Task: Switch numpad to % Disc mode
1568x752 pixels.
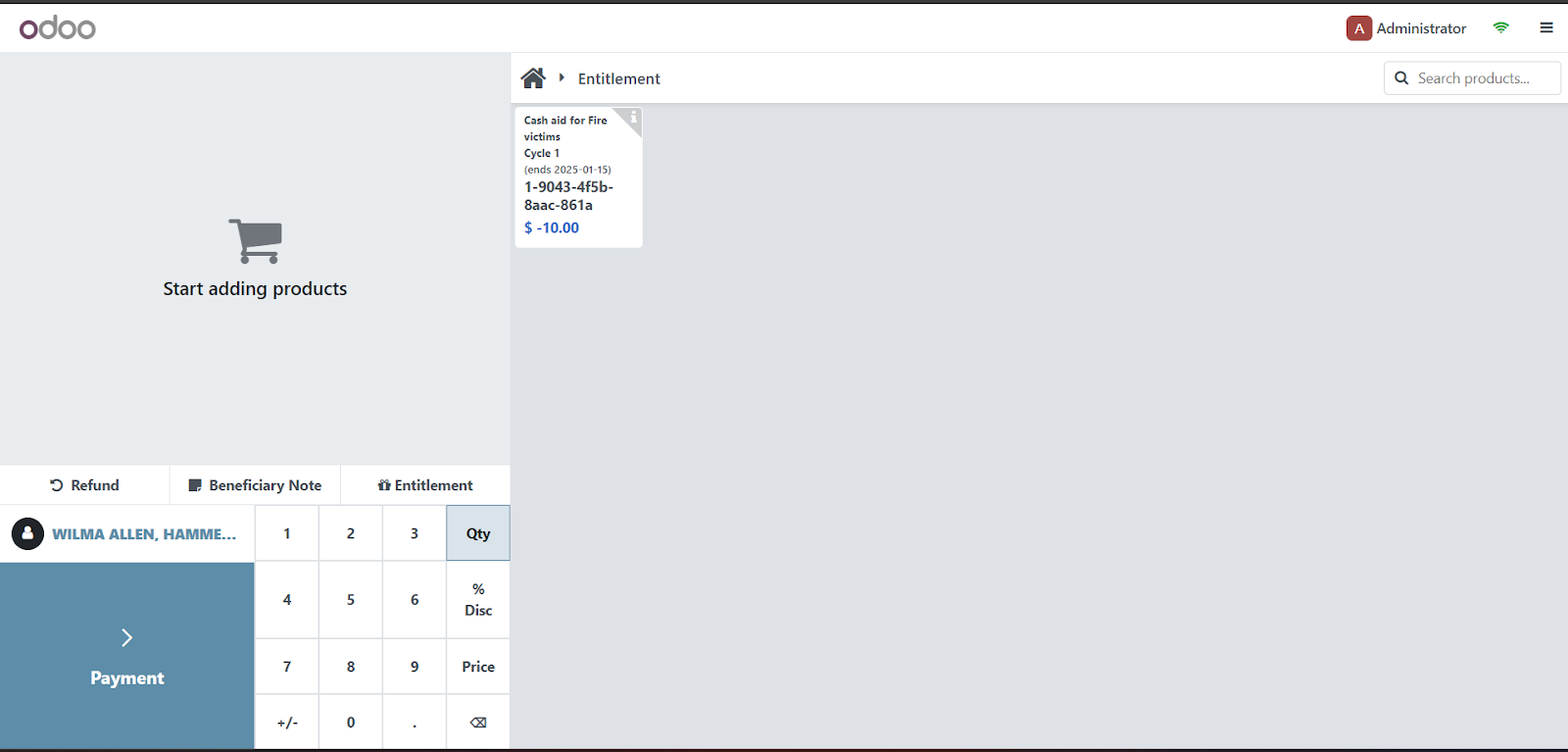Action: [x=478, y=599]
